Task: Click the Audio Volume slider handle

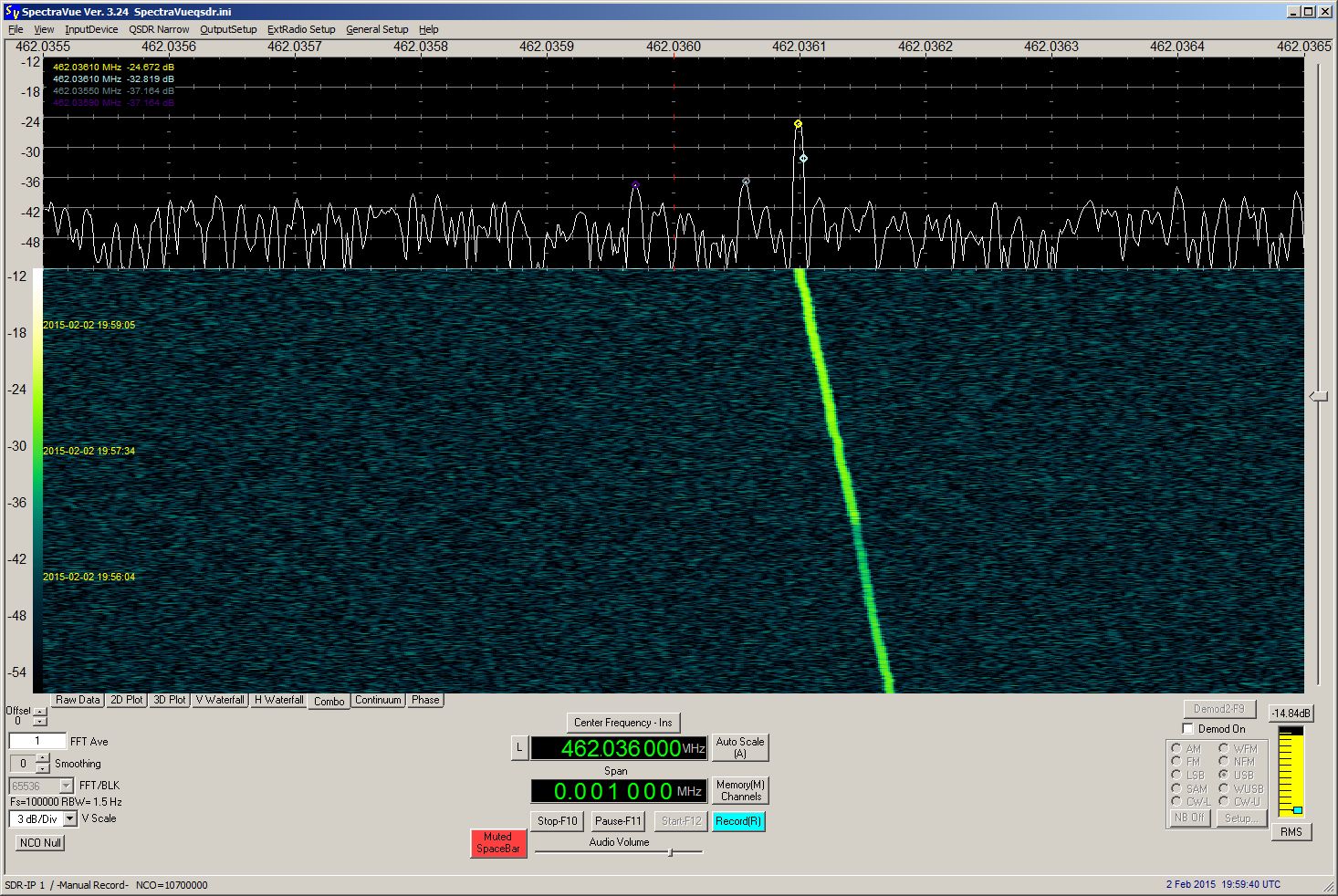Action: [670, 852]
